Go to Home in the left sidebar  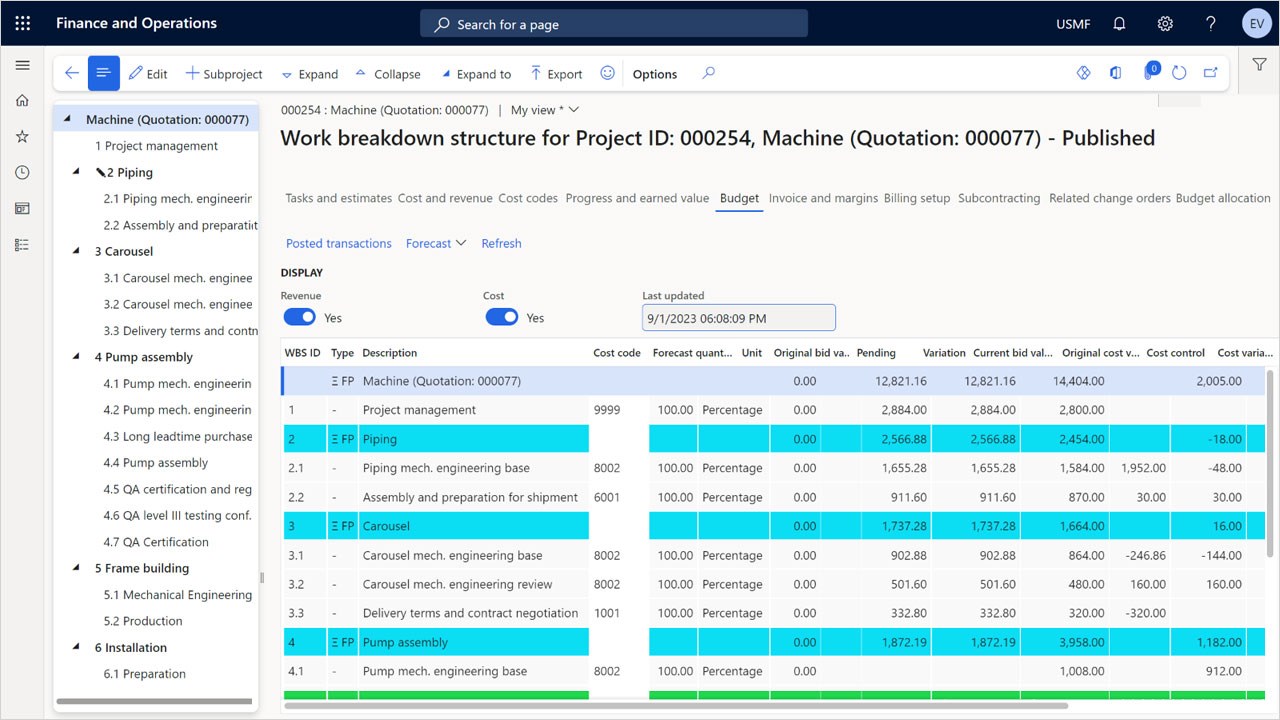click(22, 100)
